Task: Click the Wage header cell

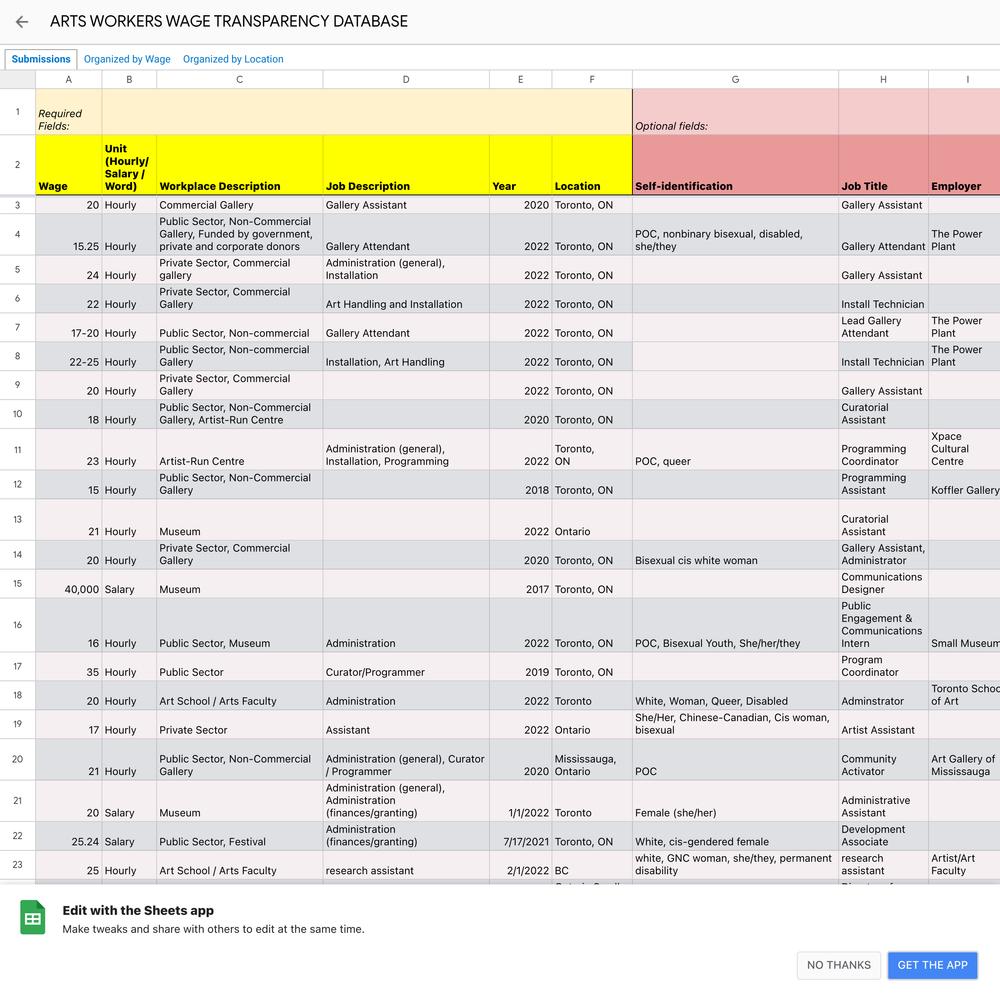Action: tap(68, 165)
